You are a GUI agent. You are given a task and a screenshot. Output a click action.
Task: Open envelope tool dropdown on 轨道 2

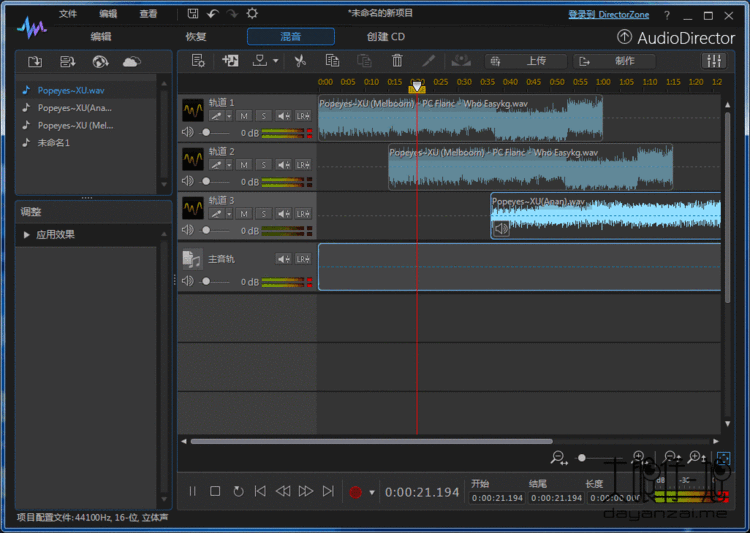click(229, 165)
